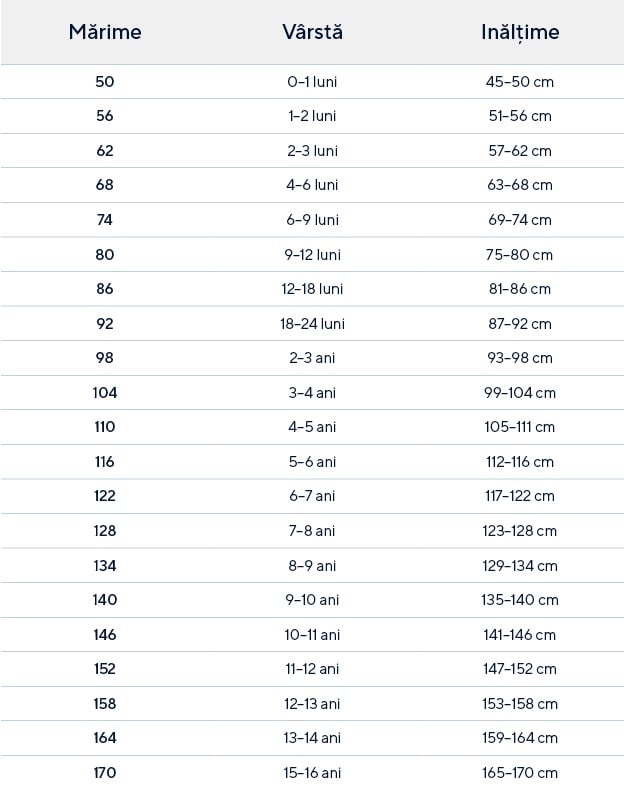The height and width of the screenshot is (790, 624).
Task: Select the size 98 cell
Action: [105, 358]
